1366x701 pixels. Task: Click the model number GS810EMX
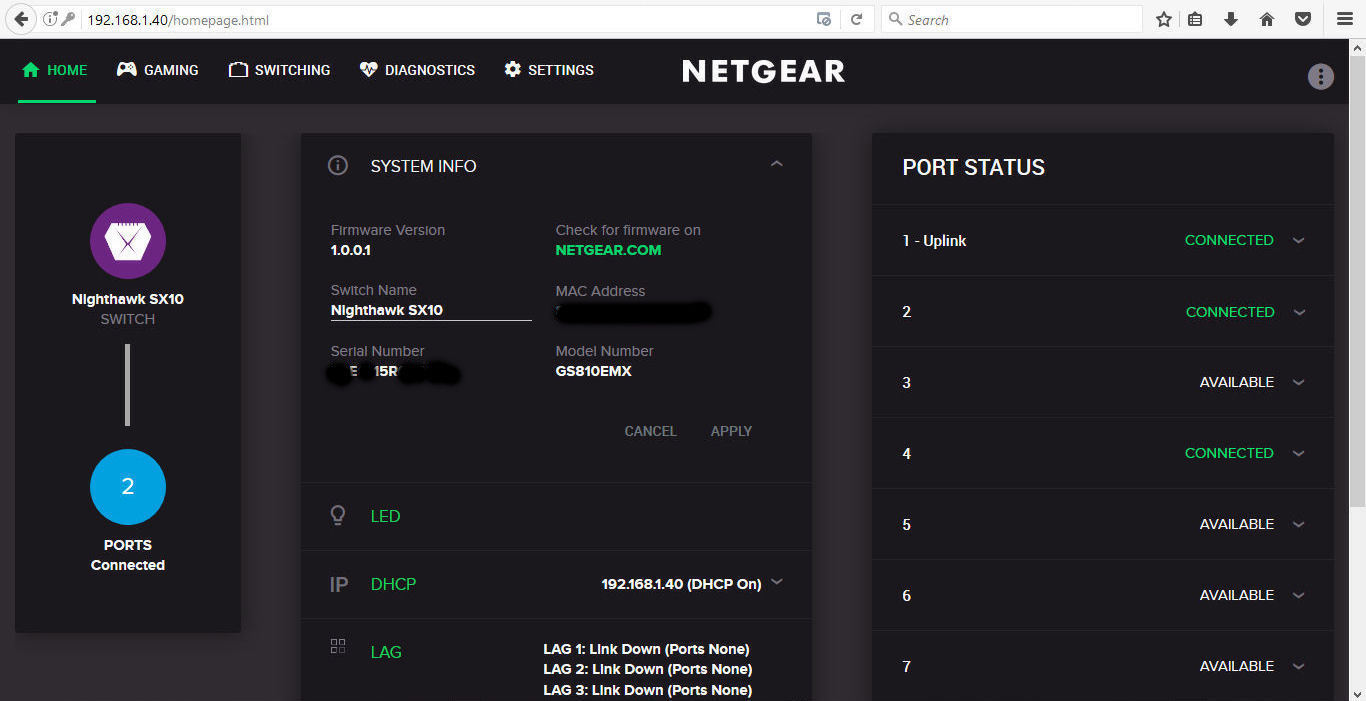(594, 371)
